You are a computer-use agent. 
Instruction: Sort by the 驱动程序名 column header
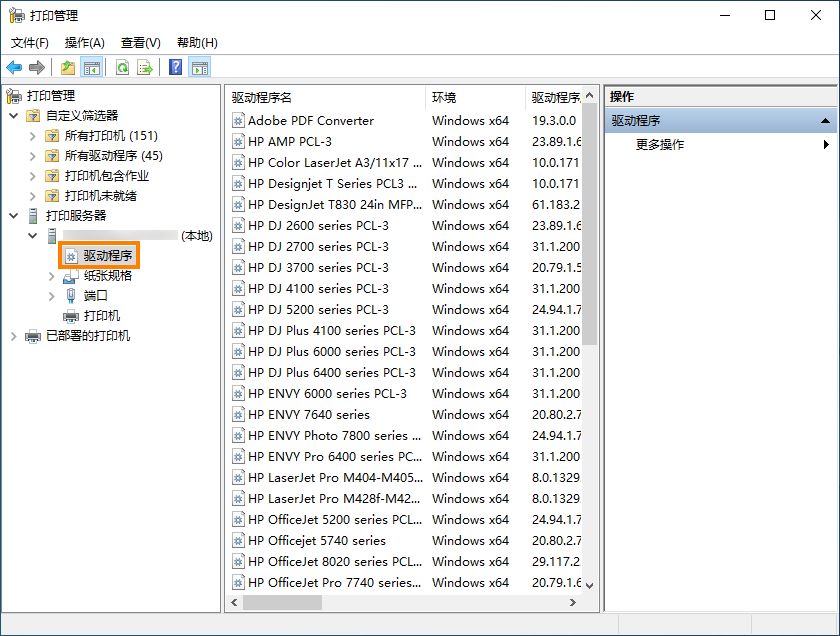tap(326, 98)
